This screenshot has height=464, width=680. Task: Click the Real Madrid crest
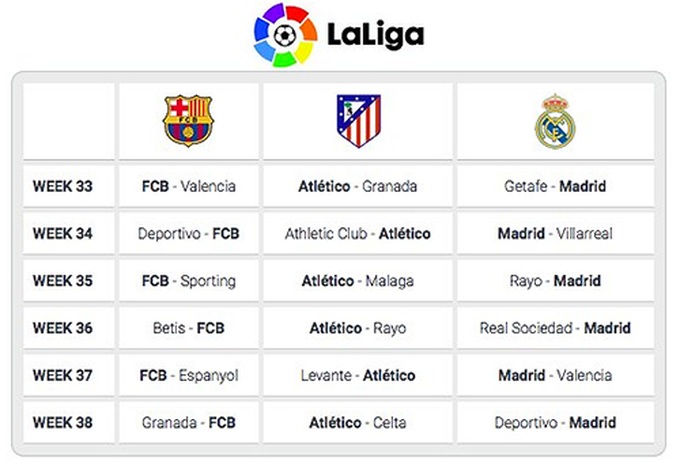555,121
